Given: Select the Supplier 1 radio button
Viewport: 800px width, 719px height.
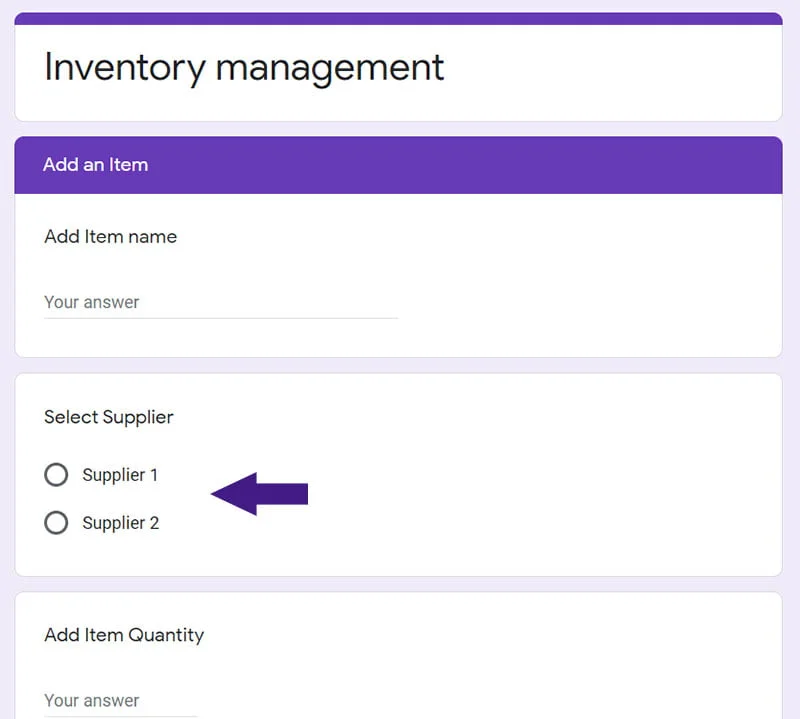Looking at the screenshot, I should (x=56, y=475).
